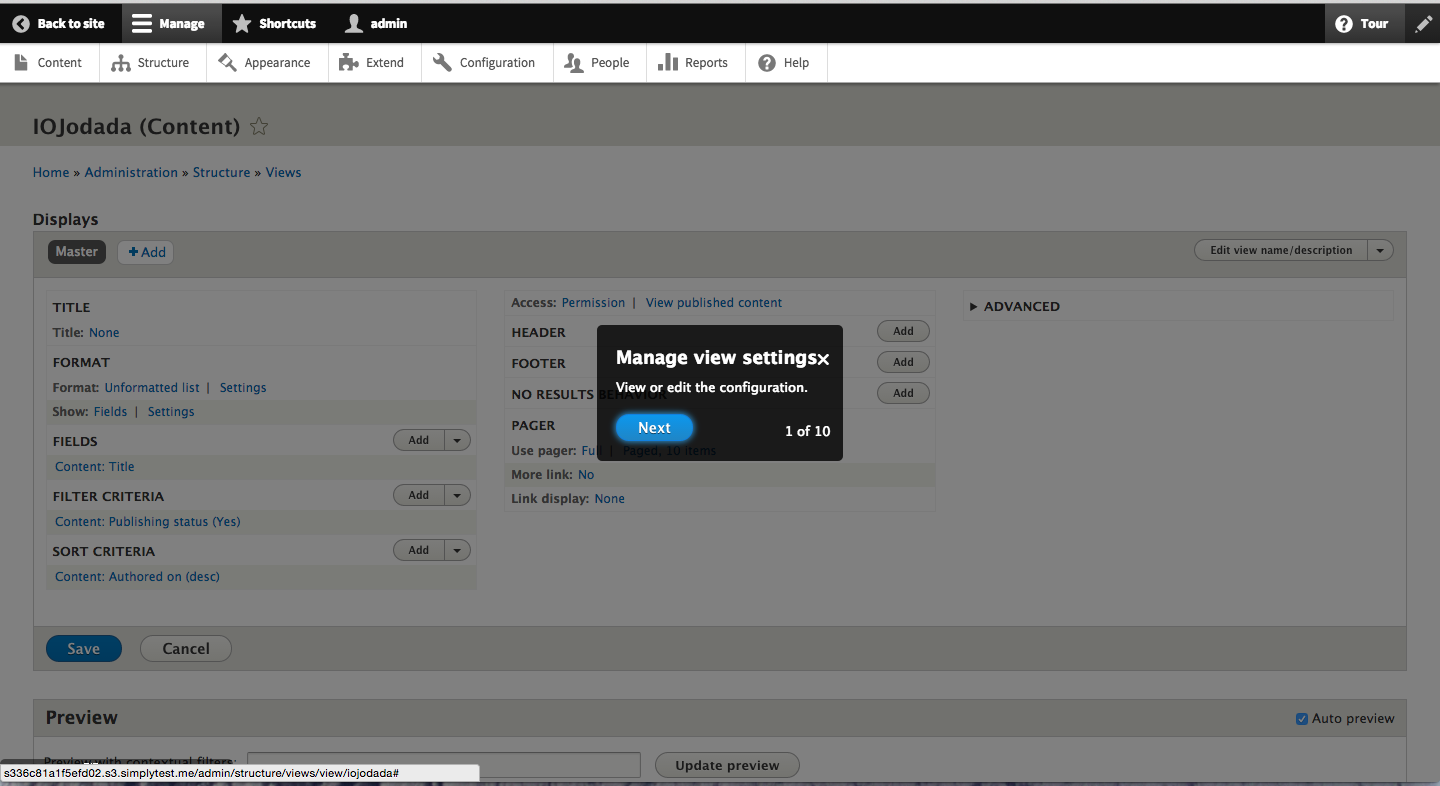Open dropdown next to Filter Criteria Add
Viewport: 1440px width, 786px height.
pyautogui.click(x=457, y=495)
